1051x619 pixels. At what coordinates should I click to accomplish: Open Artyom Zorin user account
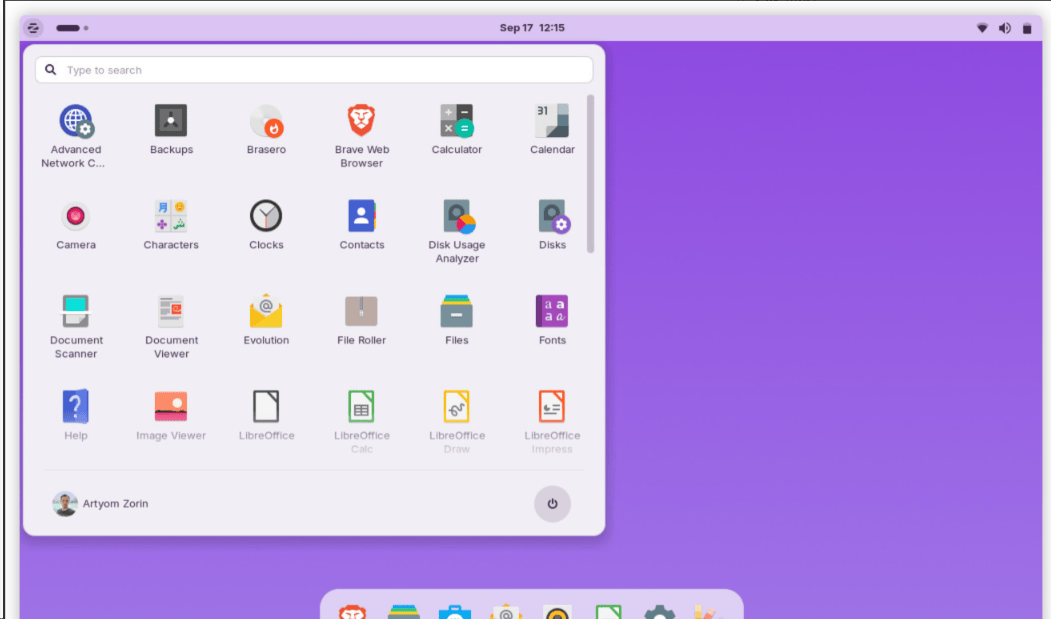click(x=101, y=504)
